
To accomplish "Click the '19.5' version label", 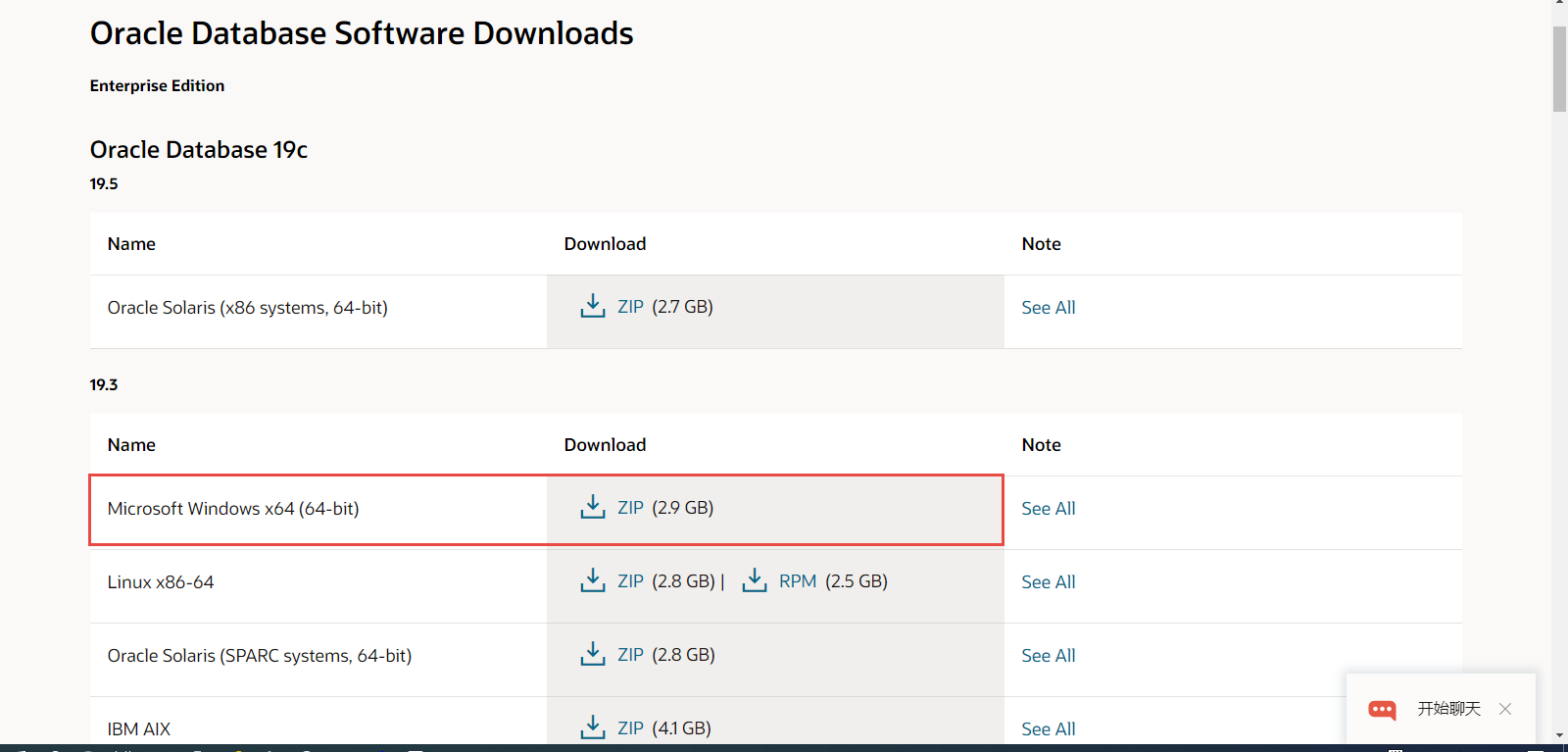I will 104,184.
